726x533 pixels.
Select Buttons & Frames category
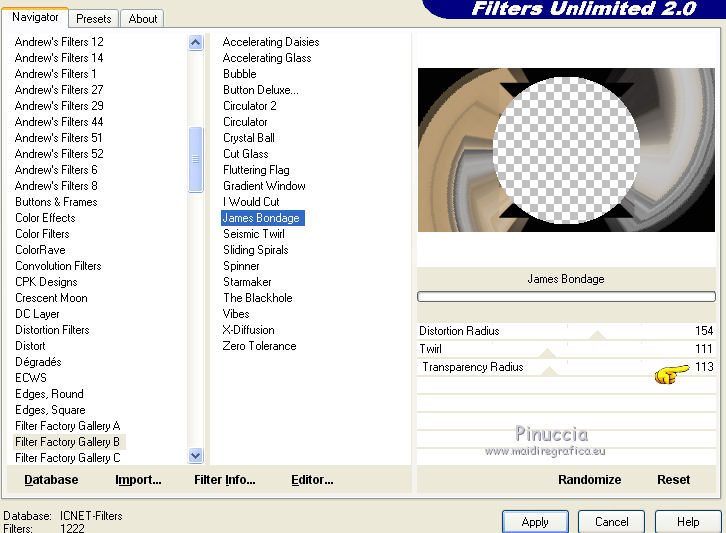[x=56, y=202]
